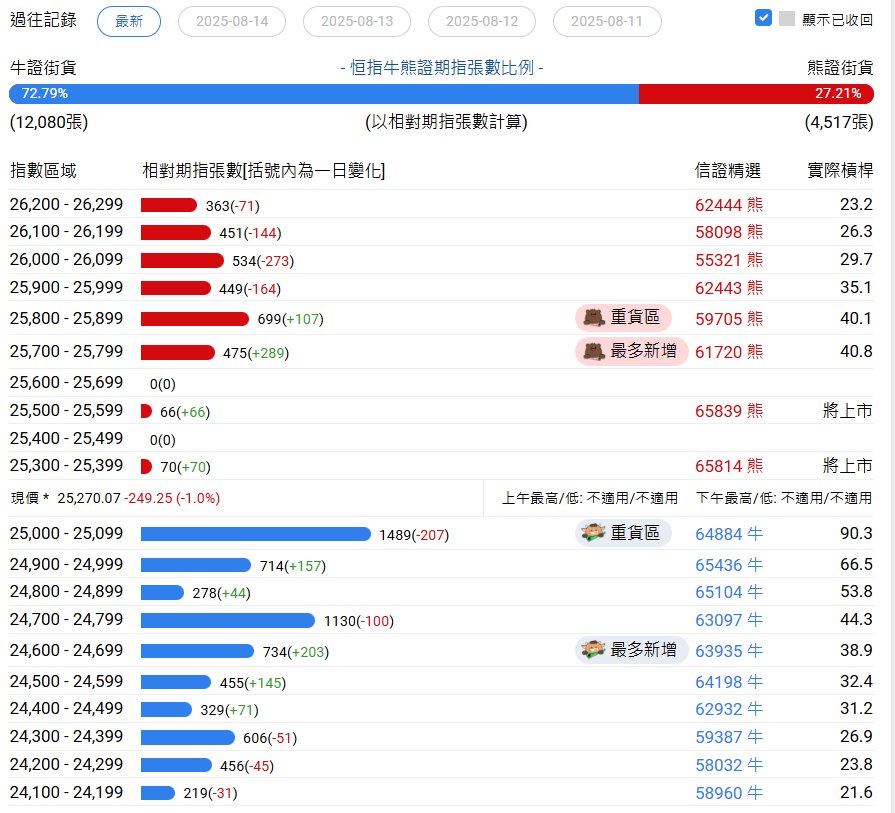Click the bear icon in 25,700 最多新增 badge
Viewport: 895px width, 813px height.
coord(594,351)
